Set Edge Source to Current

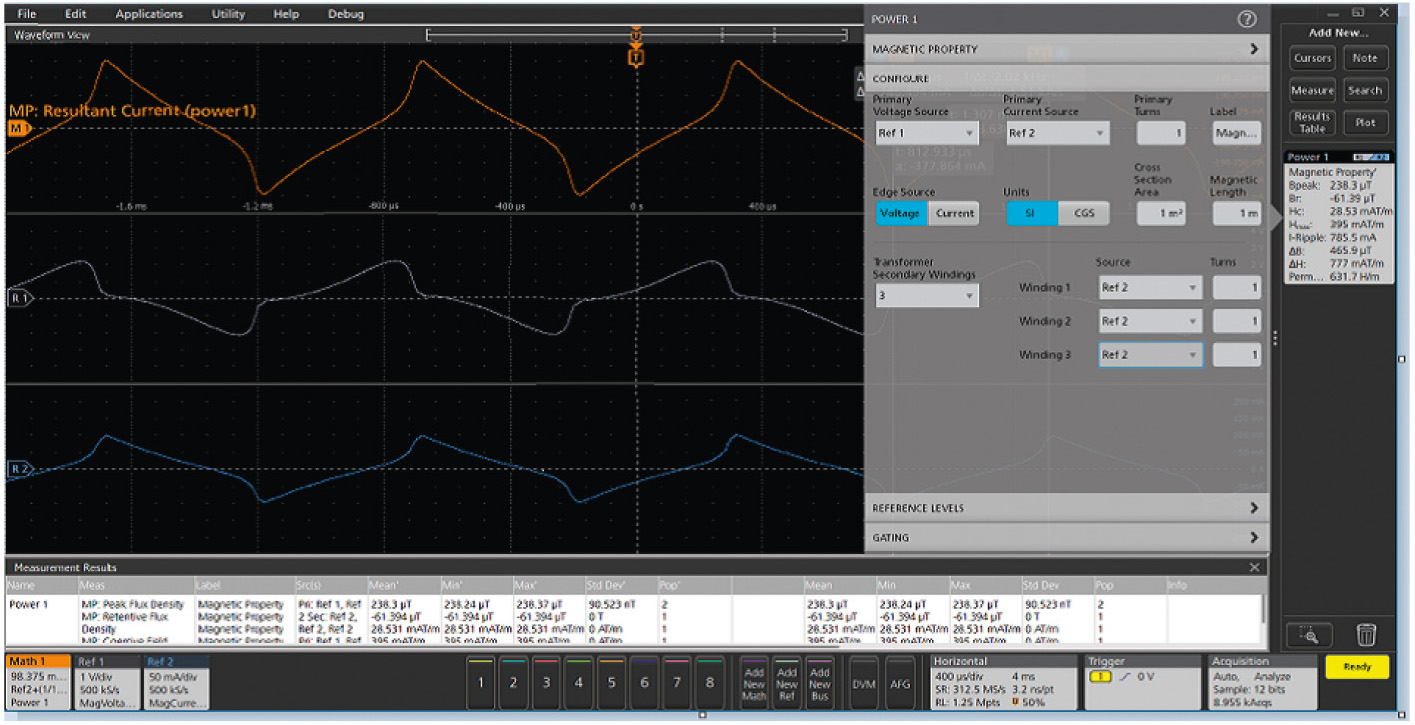tap(954, 213)
